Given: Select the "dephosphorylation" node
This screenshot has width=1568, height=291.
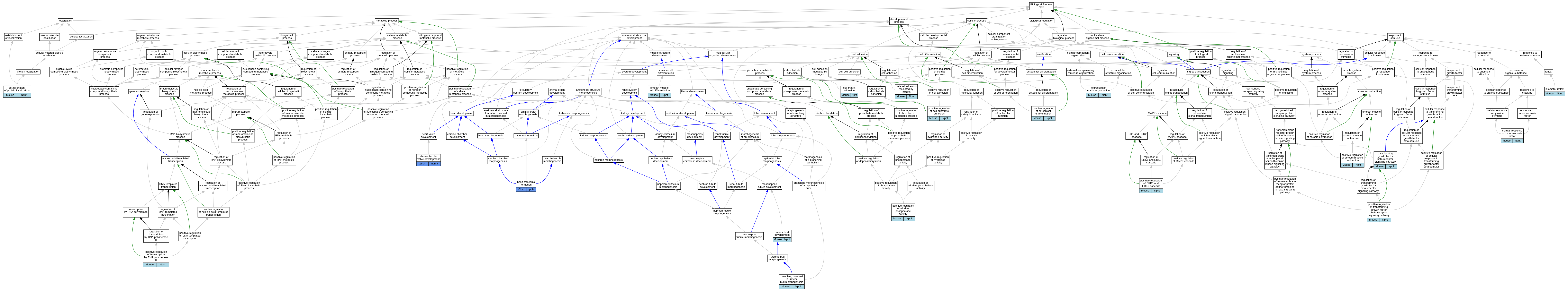Looking at the screenshot, I should click(x=827, y=113).
